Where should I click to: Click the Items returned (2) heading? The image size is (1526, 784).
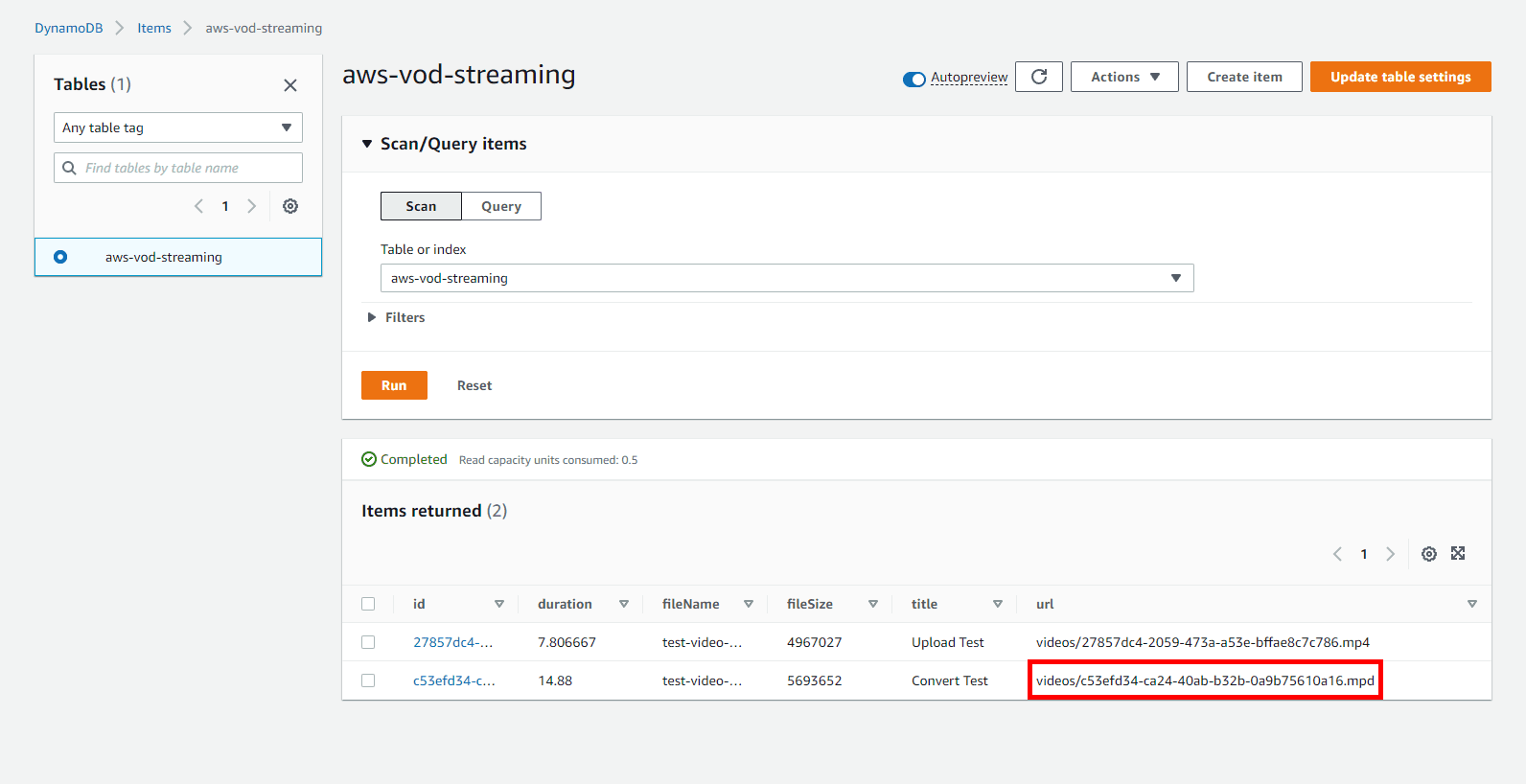[434, 511]
